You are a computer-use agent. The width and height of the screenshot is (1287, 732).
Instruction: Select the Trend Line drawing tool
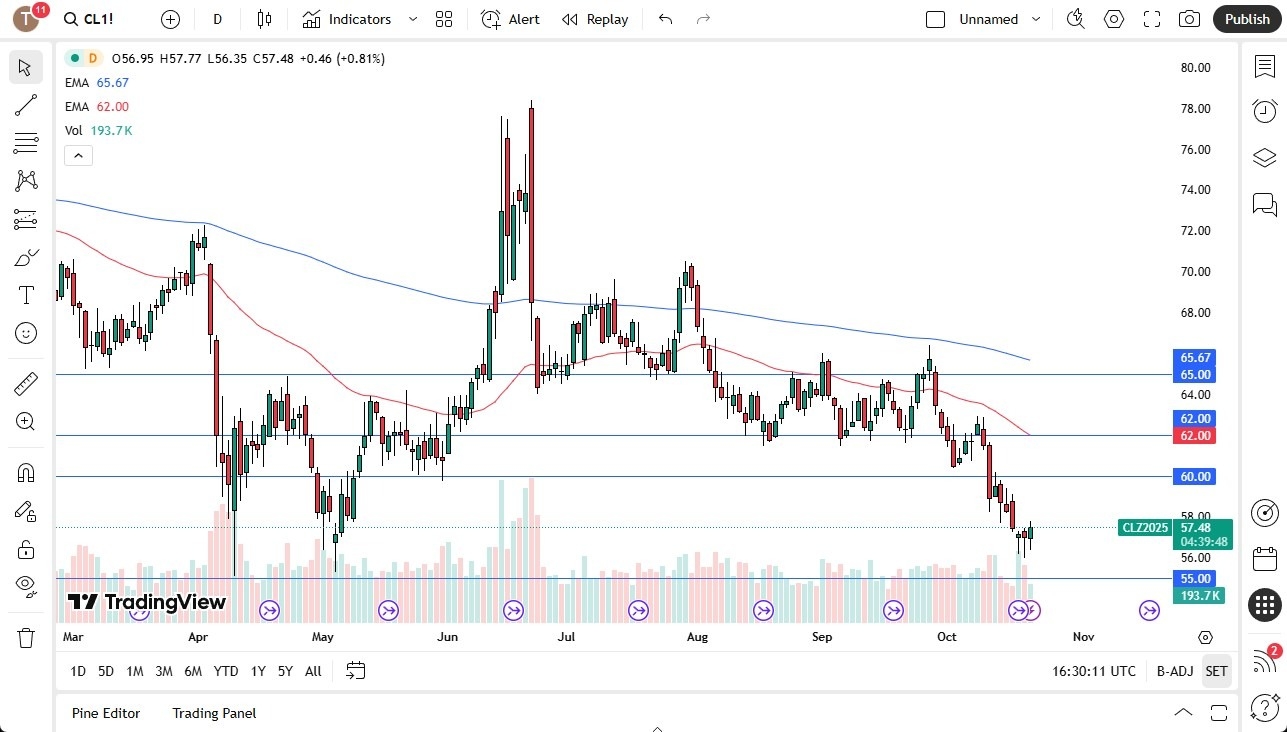[x=25, y=105]
